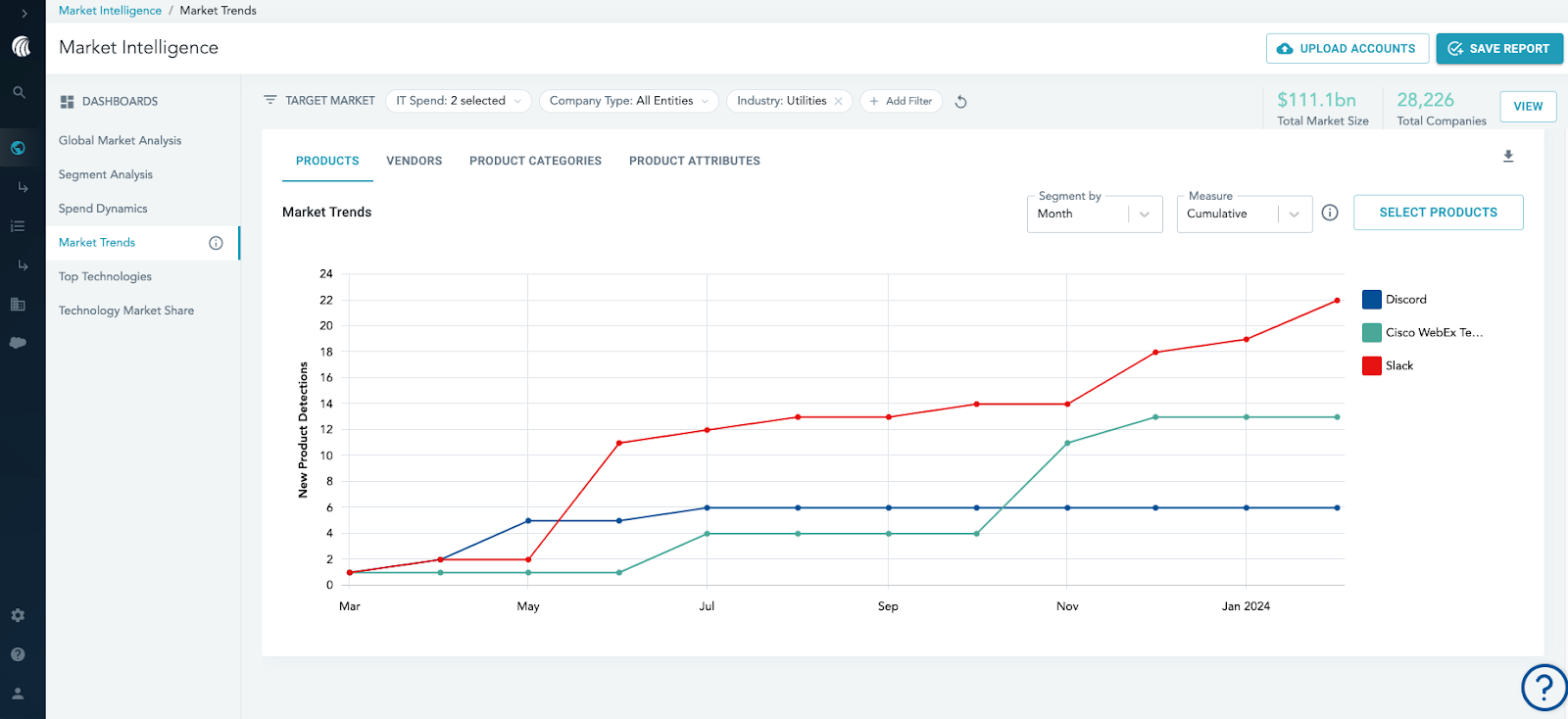Switch to the Product Categories tab

[x=535, y=161]
